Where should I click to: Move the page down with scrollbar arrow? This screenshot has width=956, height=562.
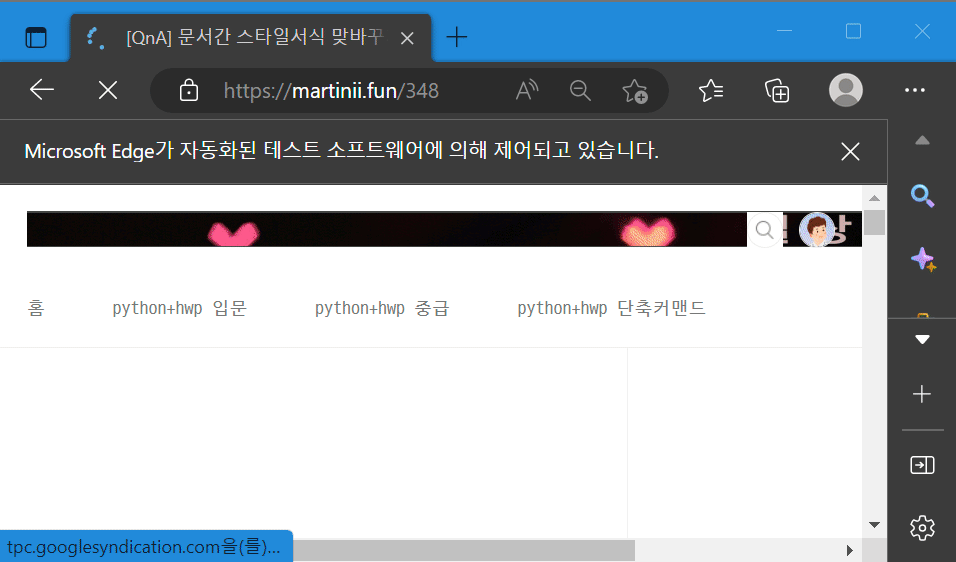click(x=874, y=525)
